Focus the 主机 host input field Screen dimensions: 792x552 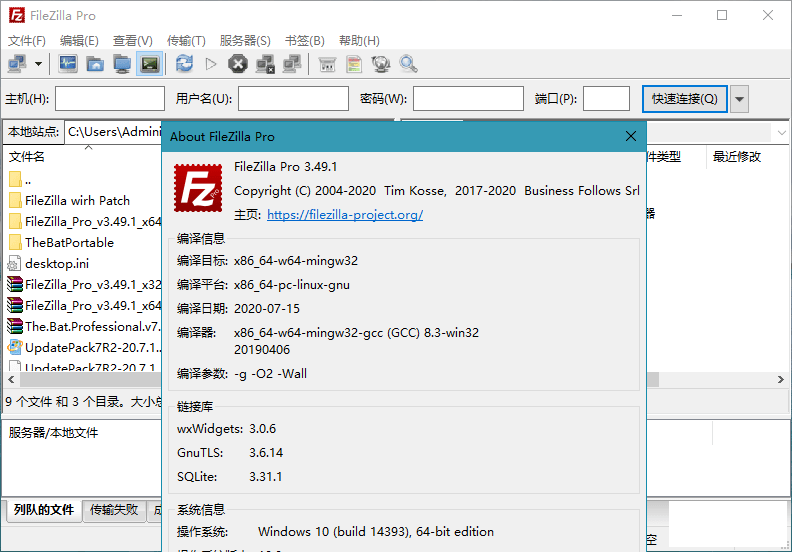[x=110, y=98]
